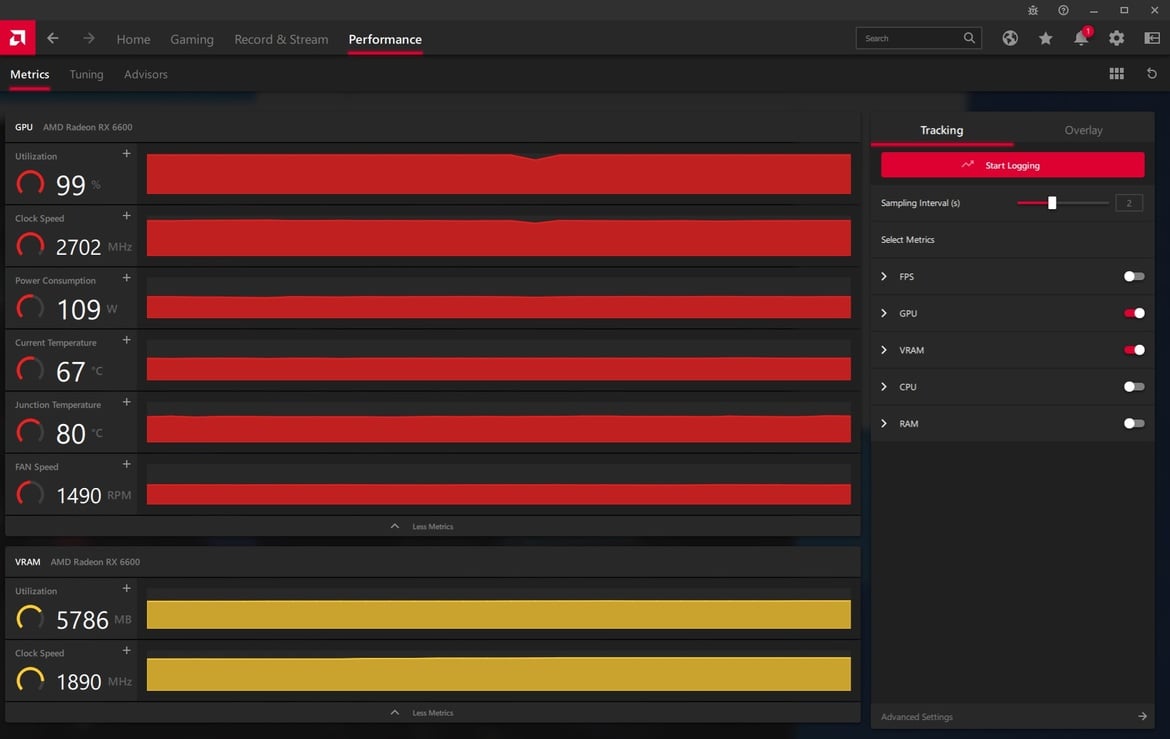Screen dimensions: 1170x739
Task: Expand the GPU metrics chevron
Action: click(884, 313)
